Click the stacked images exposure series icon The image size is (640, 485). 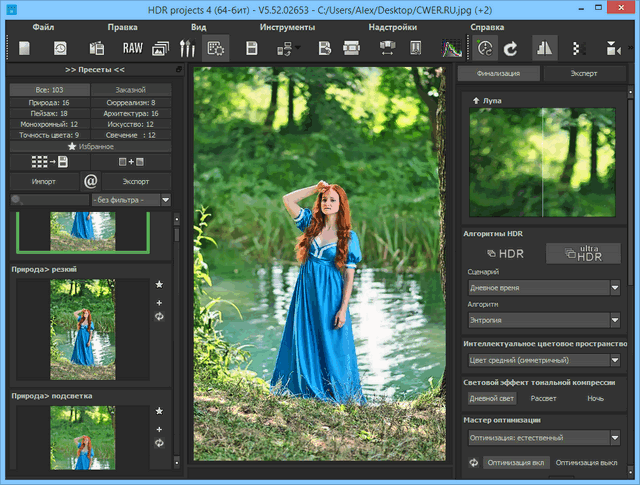160,49
